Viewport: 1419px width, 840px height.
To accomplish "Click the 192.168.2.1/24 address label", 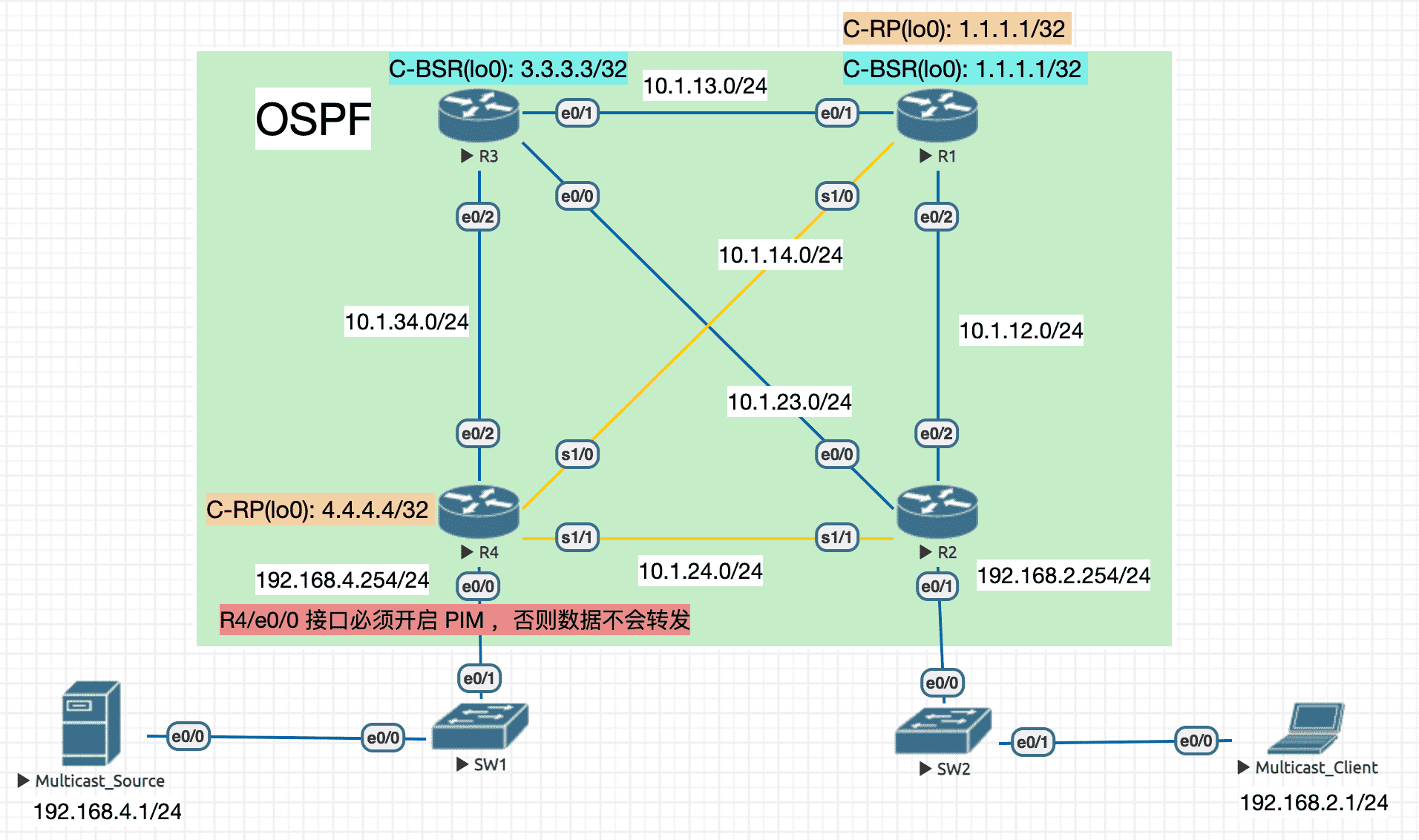I will [x=1314, y=802].
